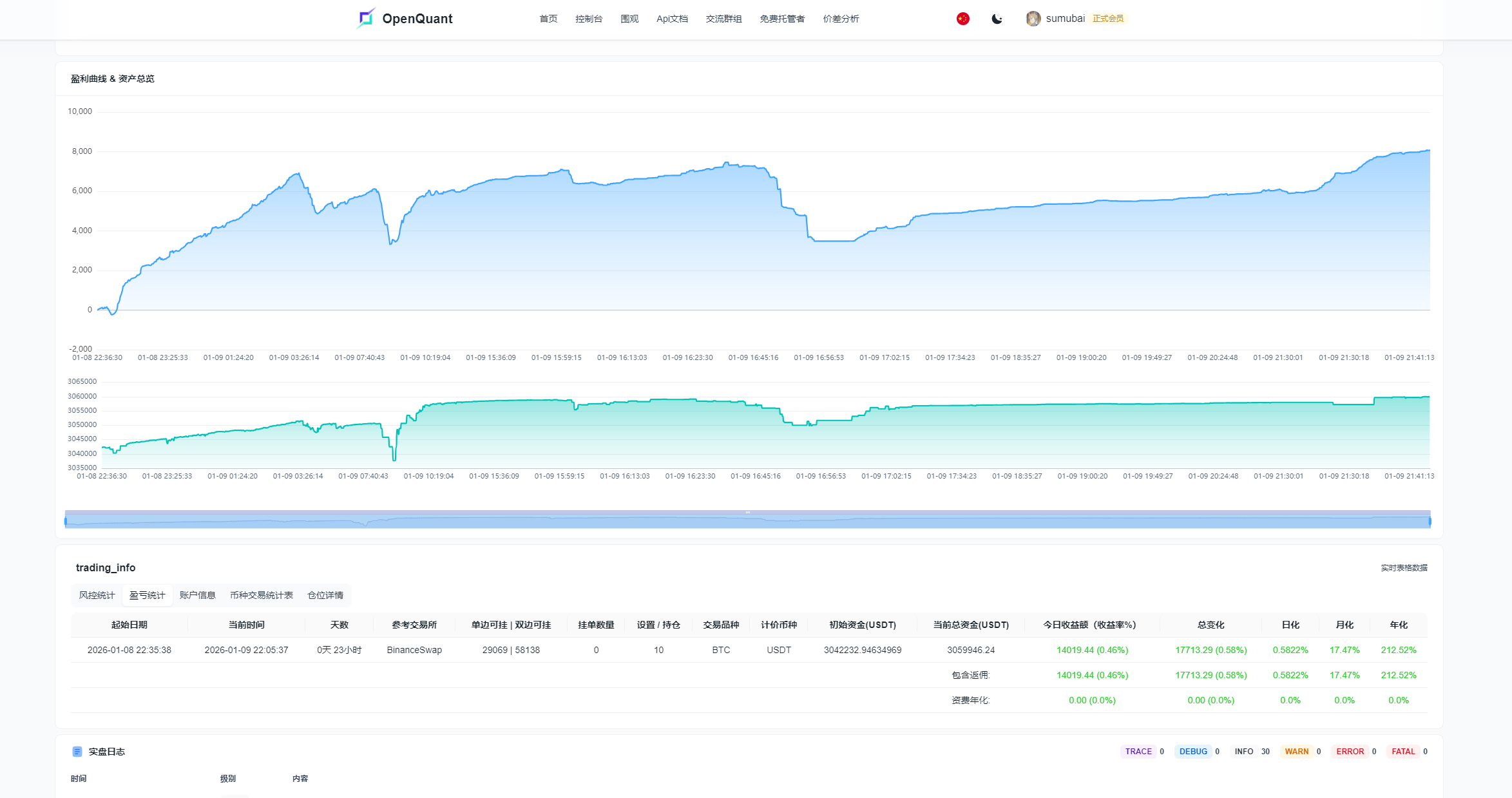Click the 实盘日志 log icon
The image size is (1512, 798).
click(x=77, y=752)
